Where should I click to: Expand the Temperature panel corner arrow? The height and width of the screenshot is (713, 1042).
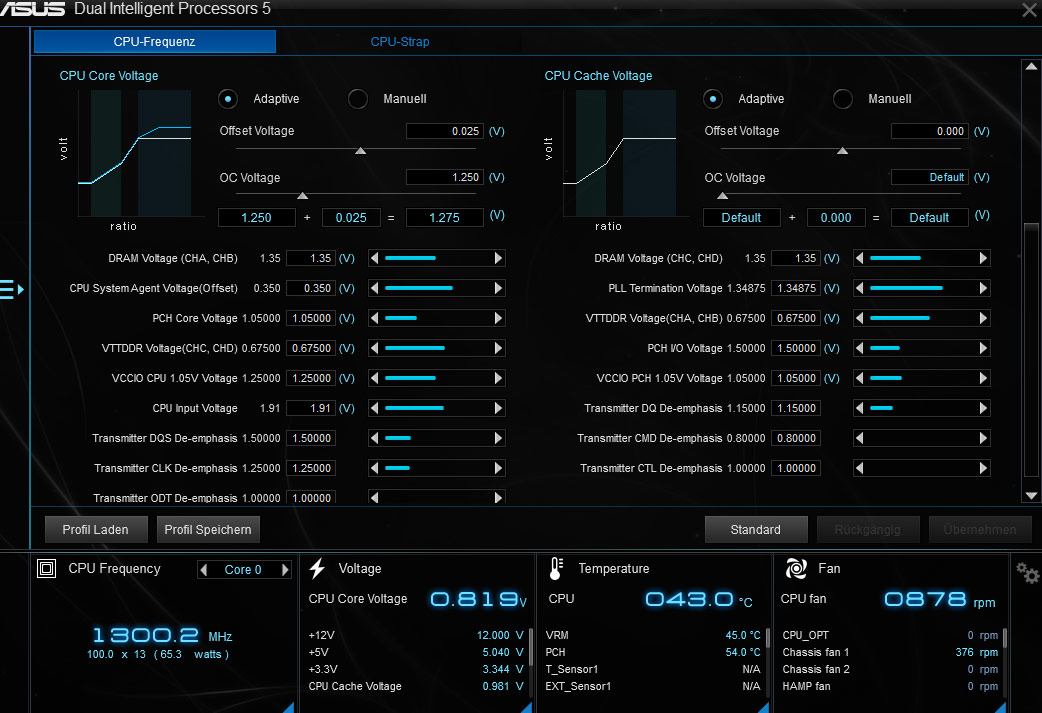(x=763, y=707)
